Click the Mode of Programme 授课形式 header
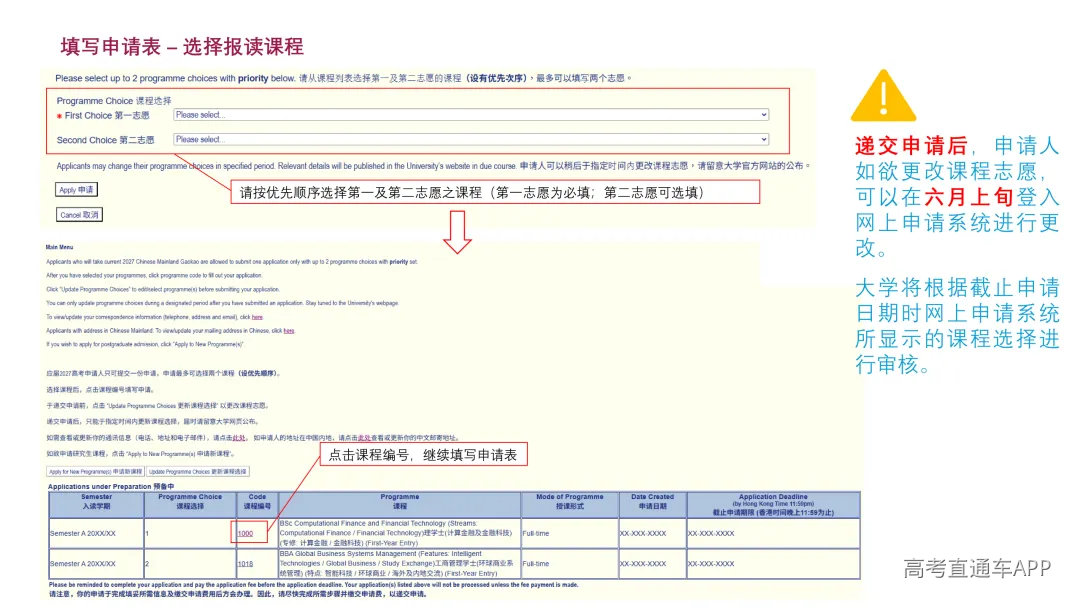Viewport: 1080px width, 608px height. pyautogui.click(x=570, y=505)
